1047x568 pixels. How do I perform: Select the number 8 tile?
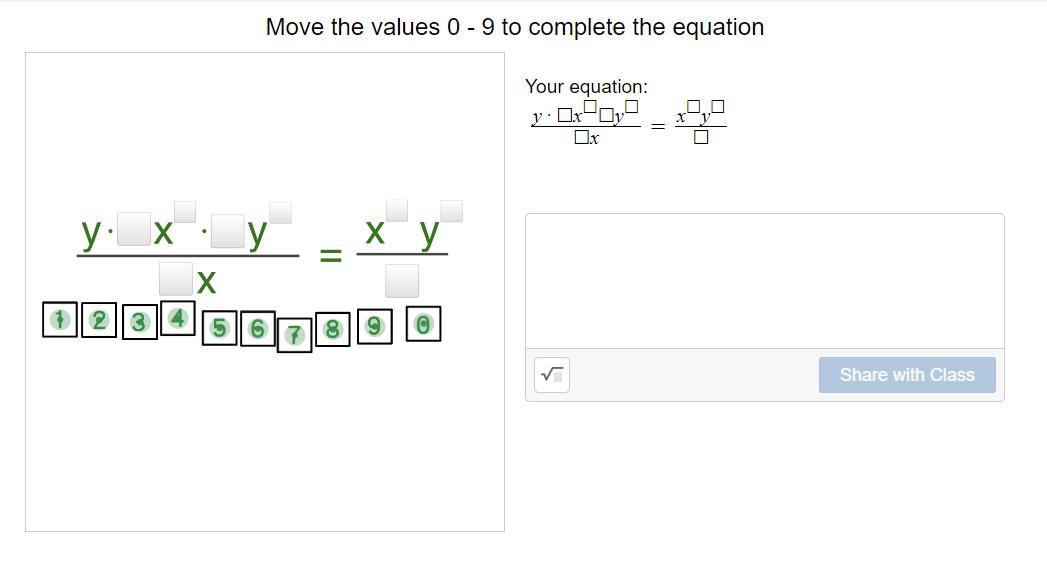tap(333, 328)
